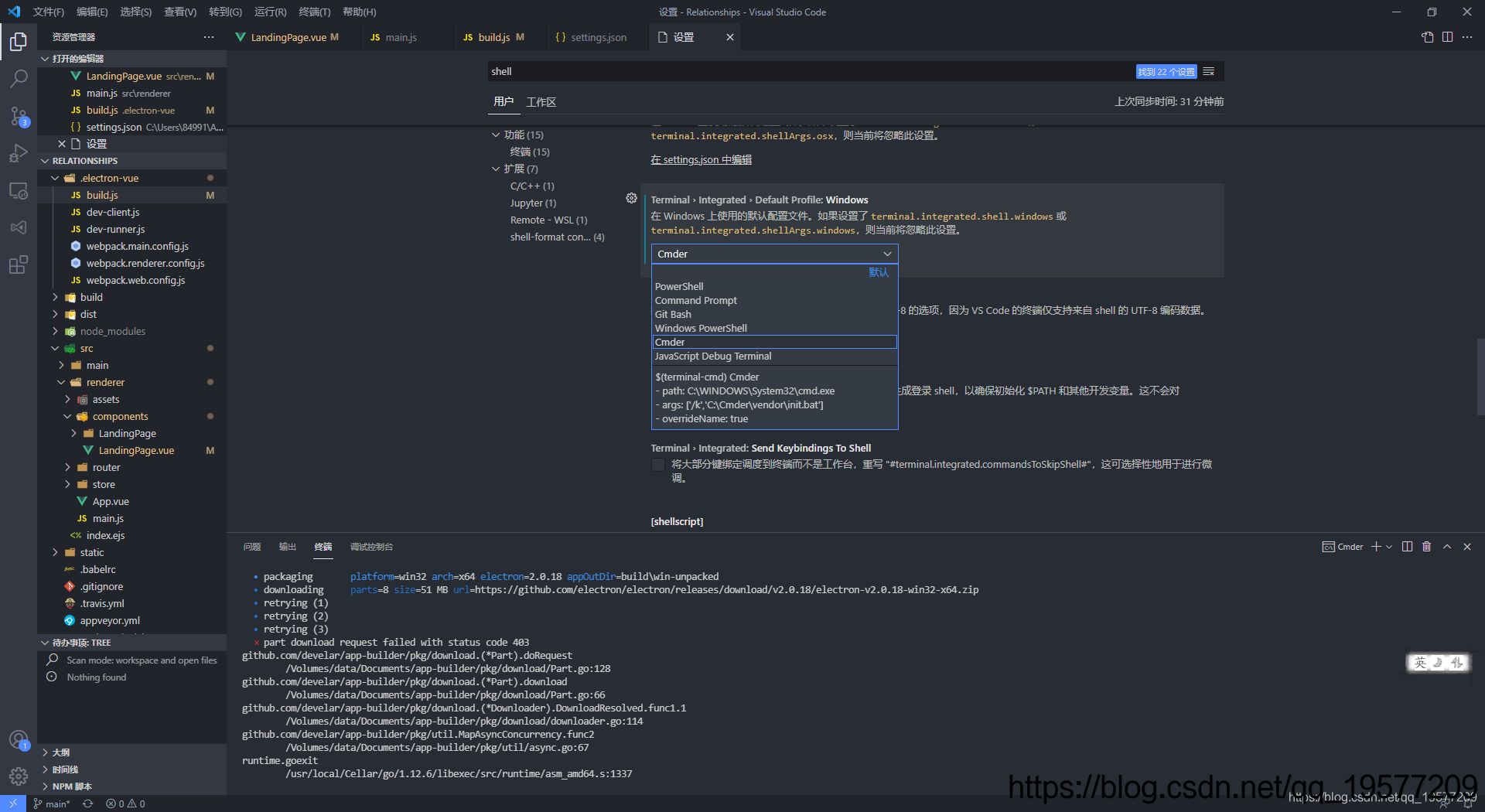
Task: Open the Explorer view in activity bar
Action: tap(19, 41)
